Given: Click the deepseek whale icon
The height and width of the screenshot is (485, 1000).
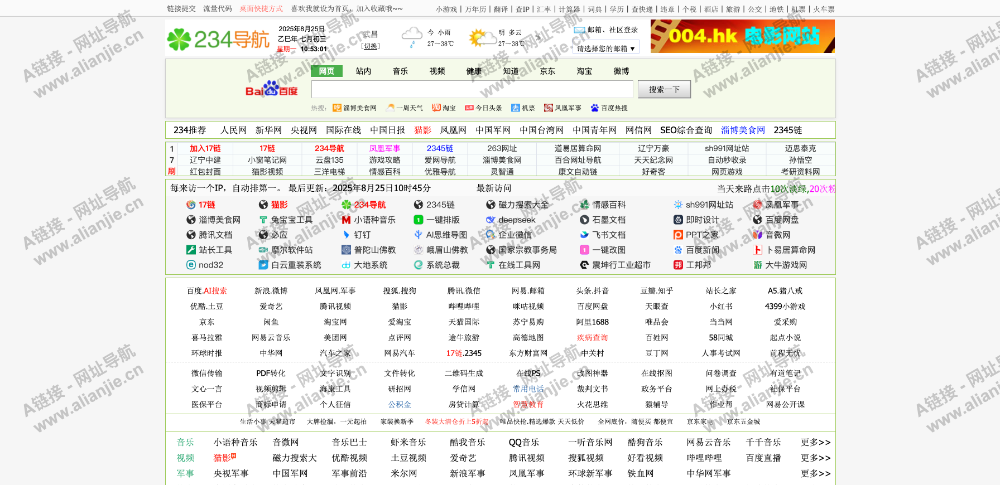Looking at the screenshot, I should pyautogui.click(x=490, y=220).
